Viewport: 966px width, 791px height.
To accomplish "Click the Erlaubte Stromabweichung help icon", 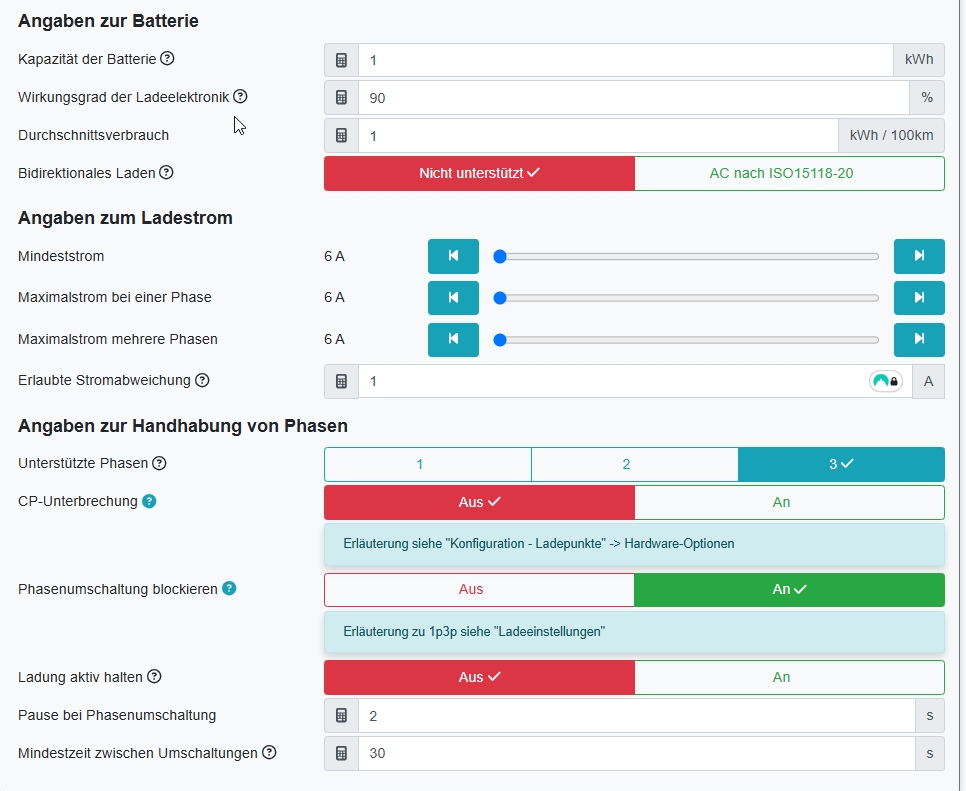I will [x=202, y=380].
